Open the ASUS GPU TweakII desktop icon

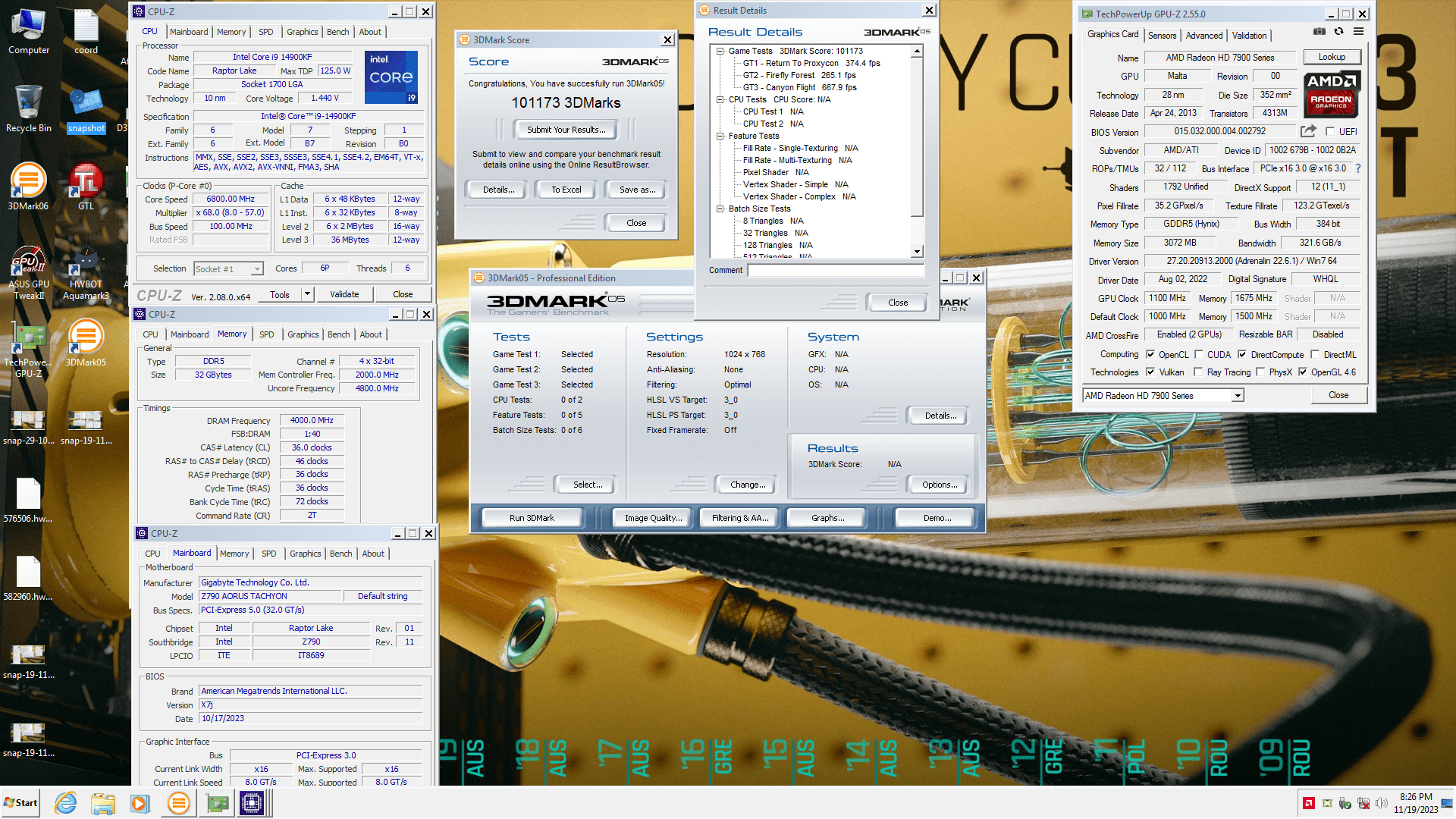29,273
